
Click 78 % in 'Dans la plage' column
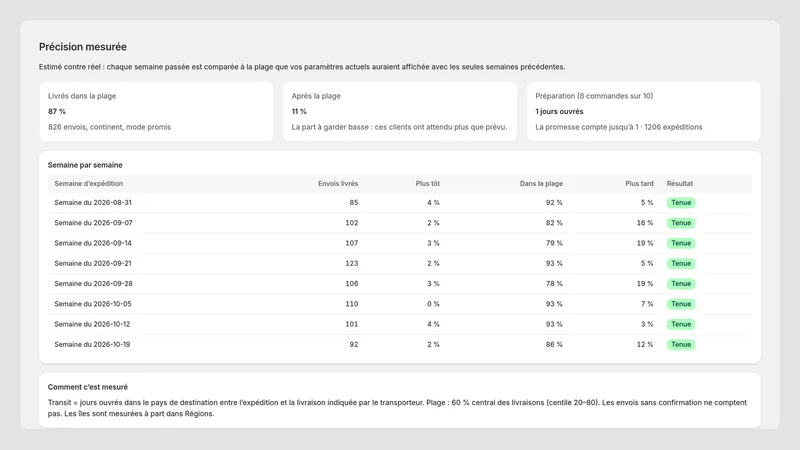tap(554, 284)
